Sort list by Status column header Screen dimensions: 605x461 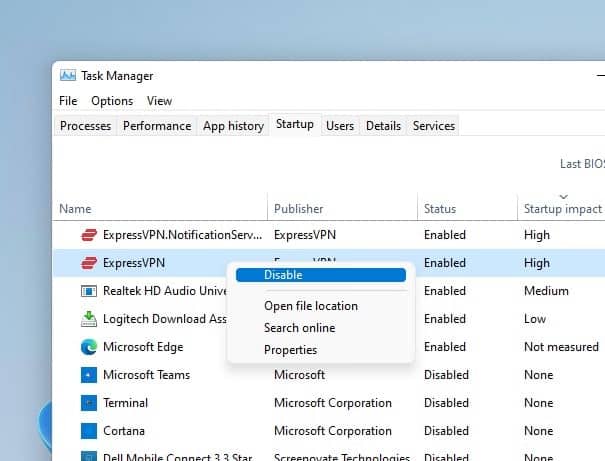440,209
